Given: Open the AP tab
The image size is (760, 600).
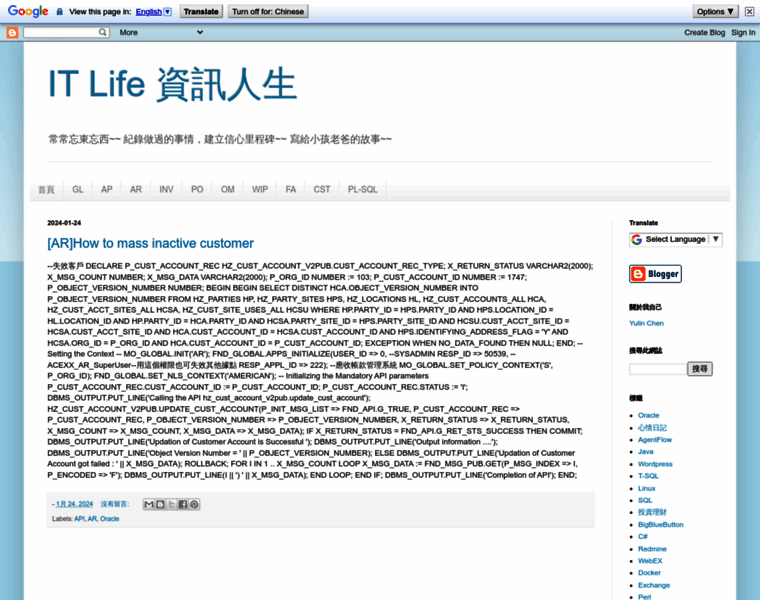Looking at the screenshot, I should (107, 189).
